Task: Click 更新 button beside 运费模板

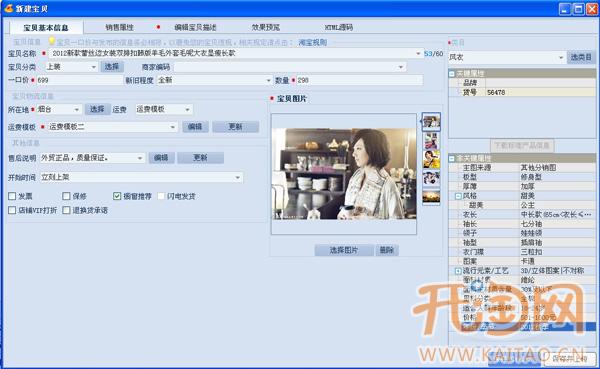Action: (235, 127)
